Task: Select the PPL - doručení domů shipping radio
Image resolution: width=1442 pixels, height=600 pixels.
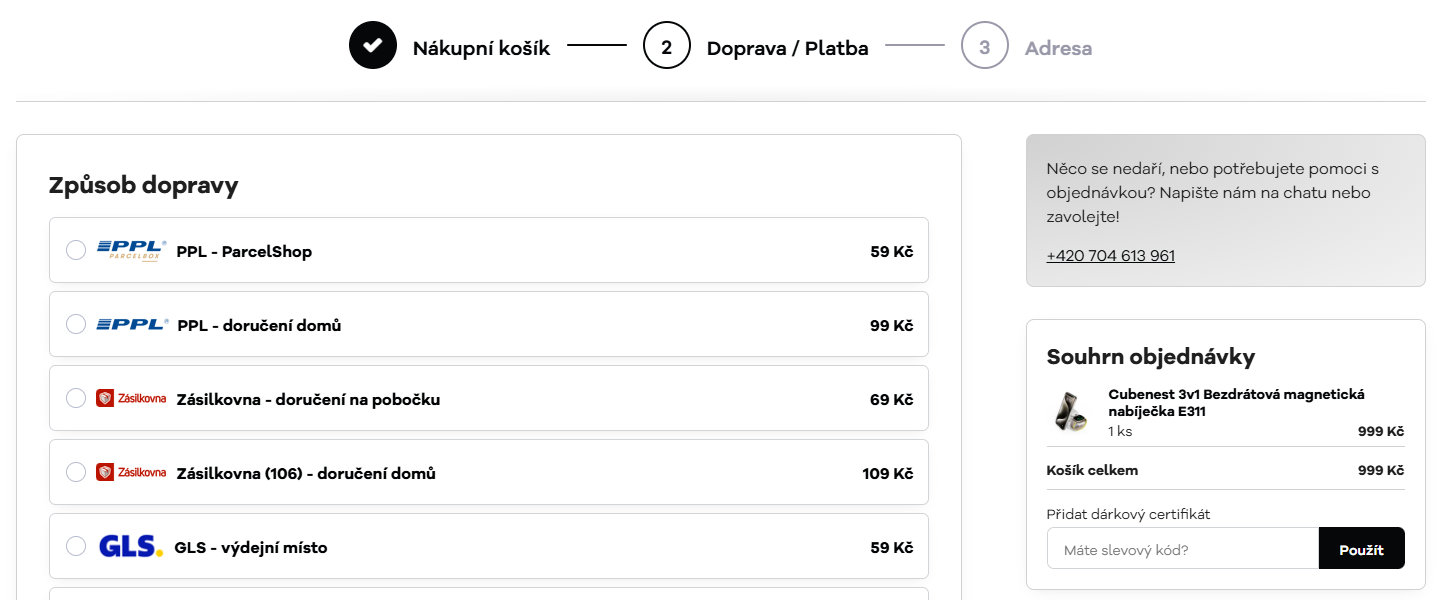Action: click(x=75, y=323)
